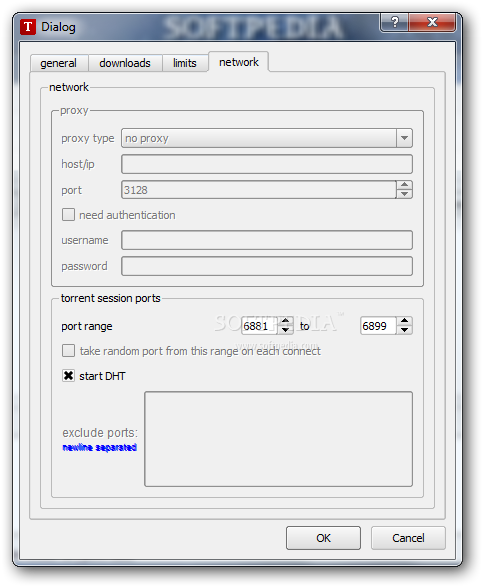Click the OK button
Viewport: 483px width, 587px height.
point(323,538)
